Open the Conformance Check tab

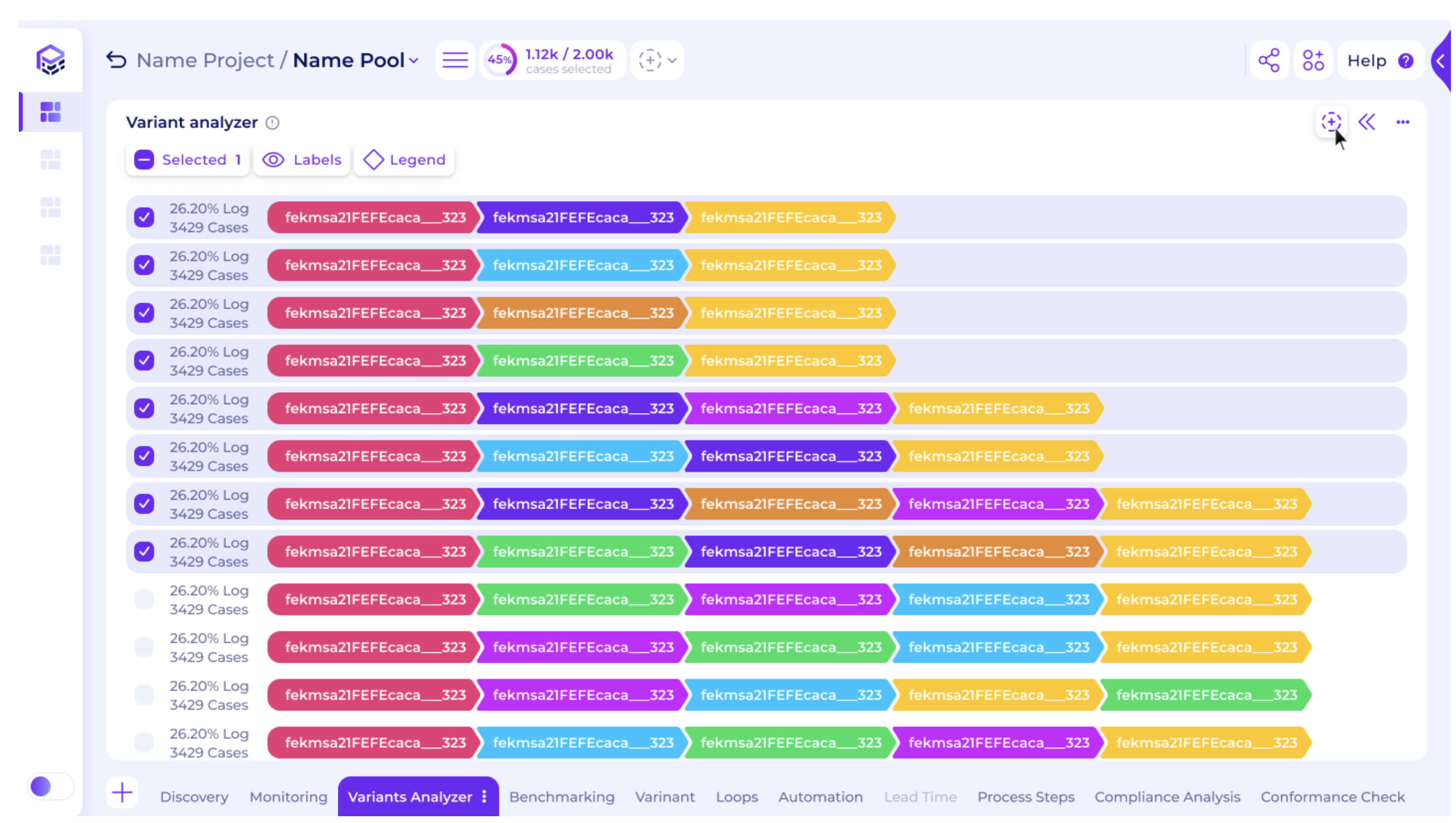[x=1332, y=797]
